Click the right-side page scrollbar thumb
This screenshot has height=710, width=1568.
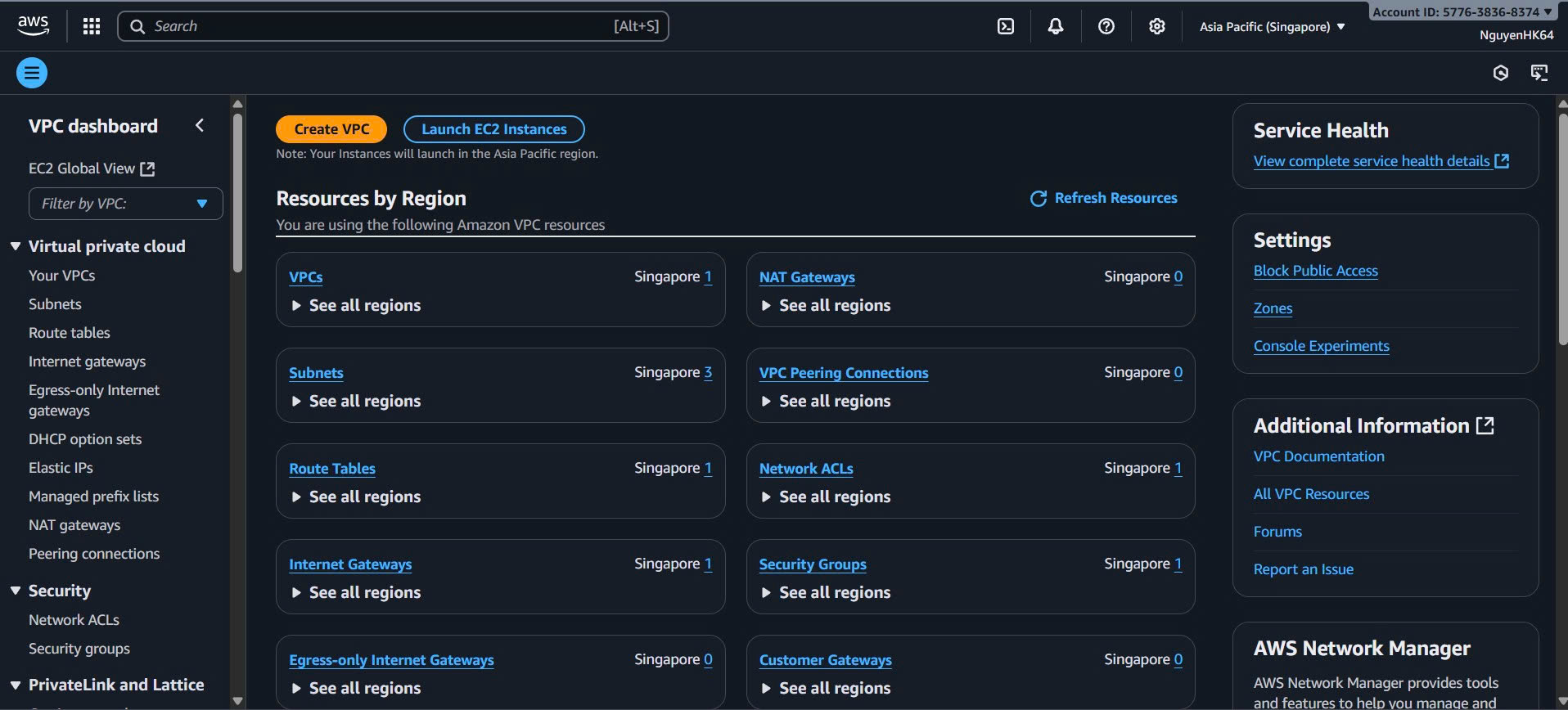click(1562, 229)
